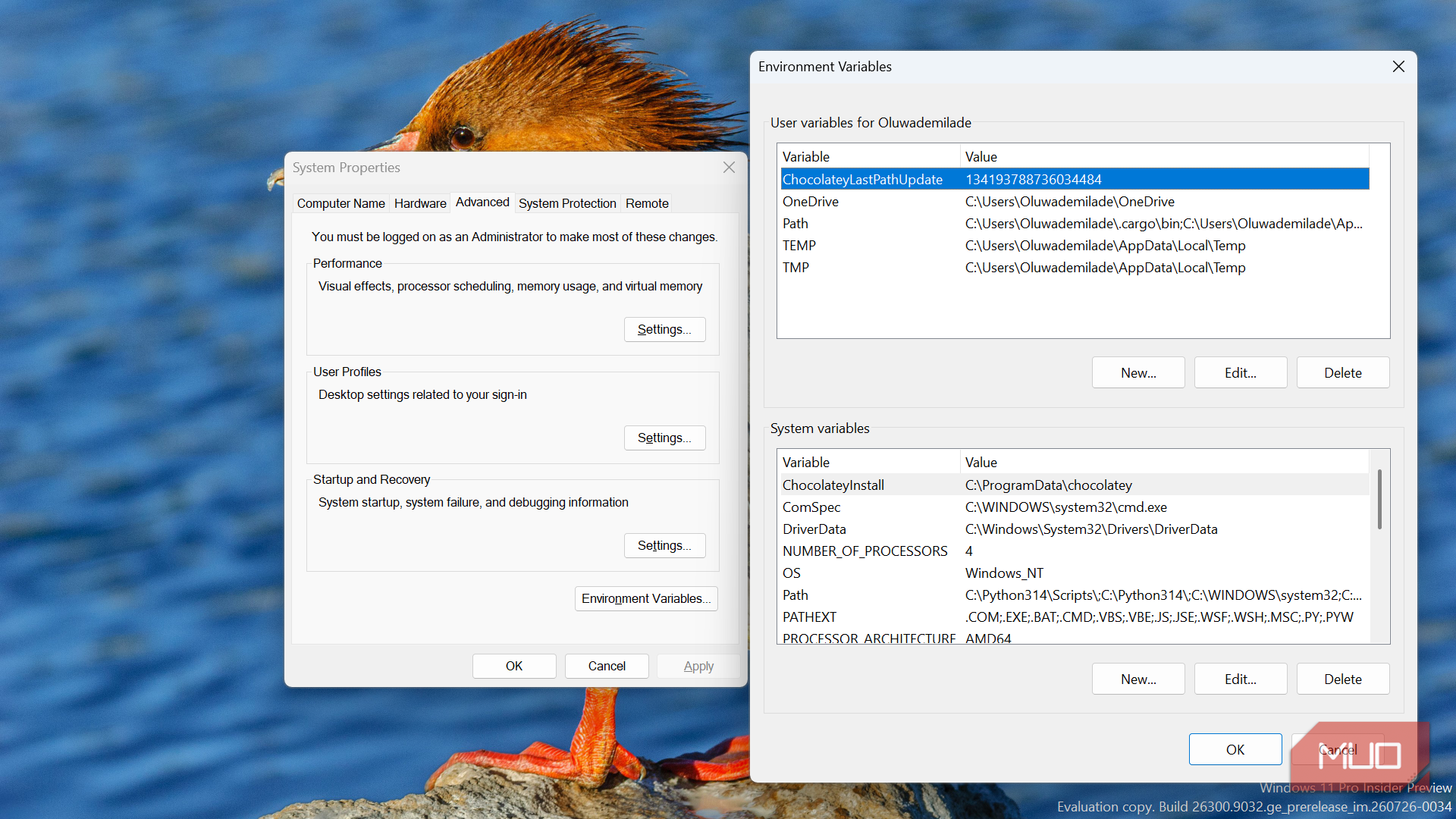Select the user Path variable row
This screenshot has width=1456, height=819.
click(1075, 224)
